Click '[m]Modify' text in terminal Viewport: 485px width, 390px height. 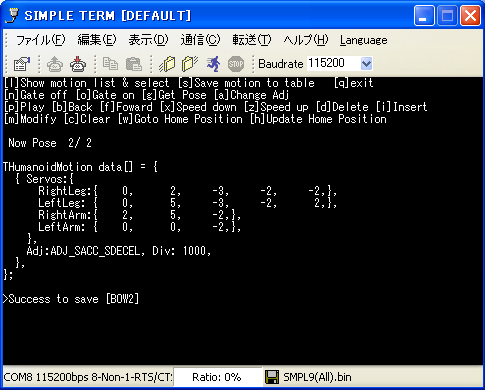click(30, 119)
